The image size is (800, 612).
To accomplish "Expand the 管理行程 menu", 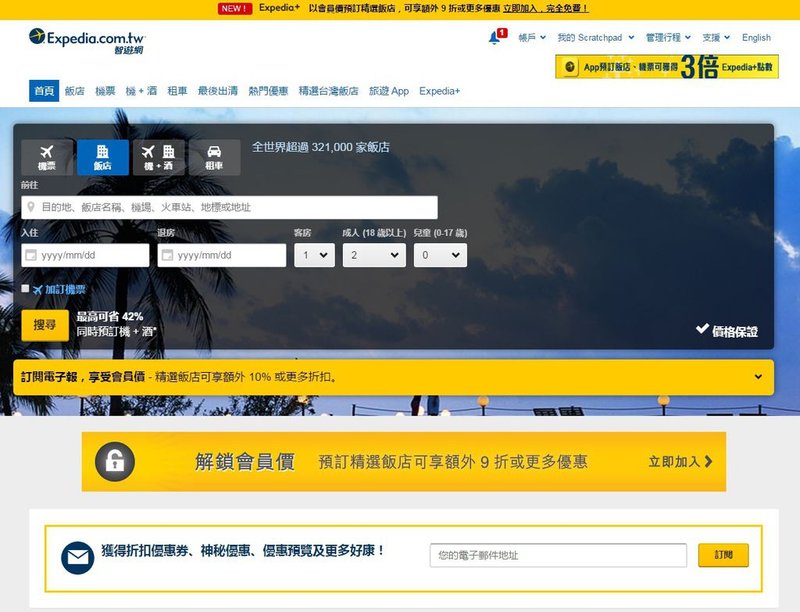I will pos(668,38).
